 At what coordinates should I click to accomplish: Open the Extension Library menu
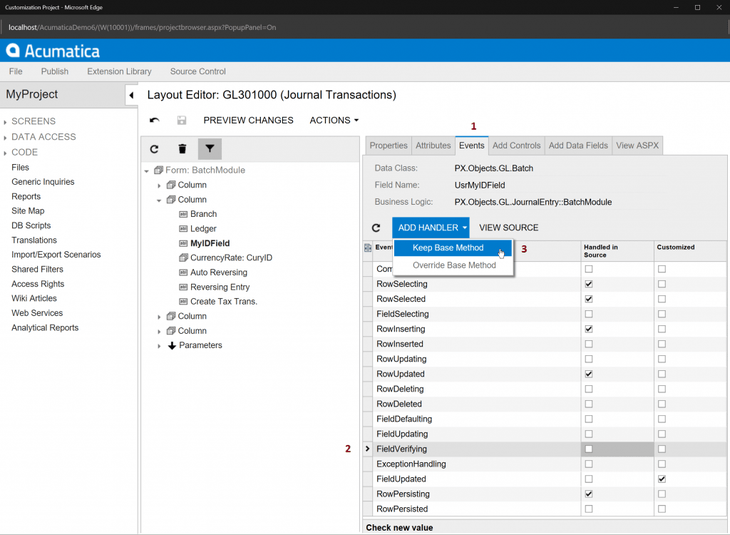coord(119,71)
